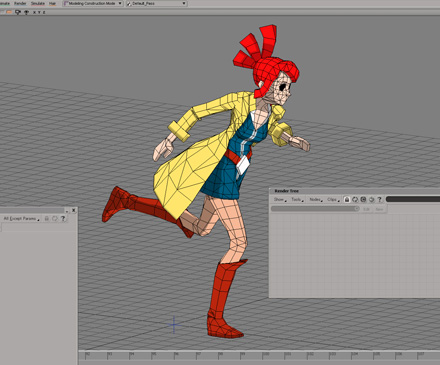This screenshot has width=440, height=365.
Task: Click the eye icon beside the XYZ buttons
Action: [26, 12]
